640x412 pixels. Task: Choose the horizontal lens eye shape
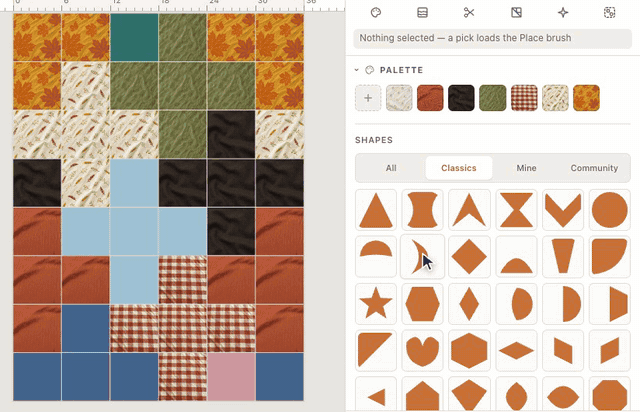(563, 394)
